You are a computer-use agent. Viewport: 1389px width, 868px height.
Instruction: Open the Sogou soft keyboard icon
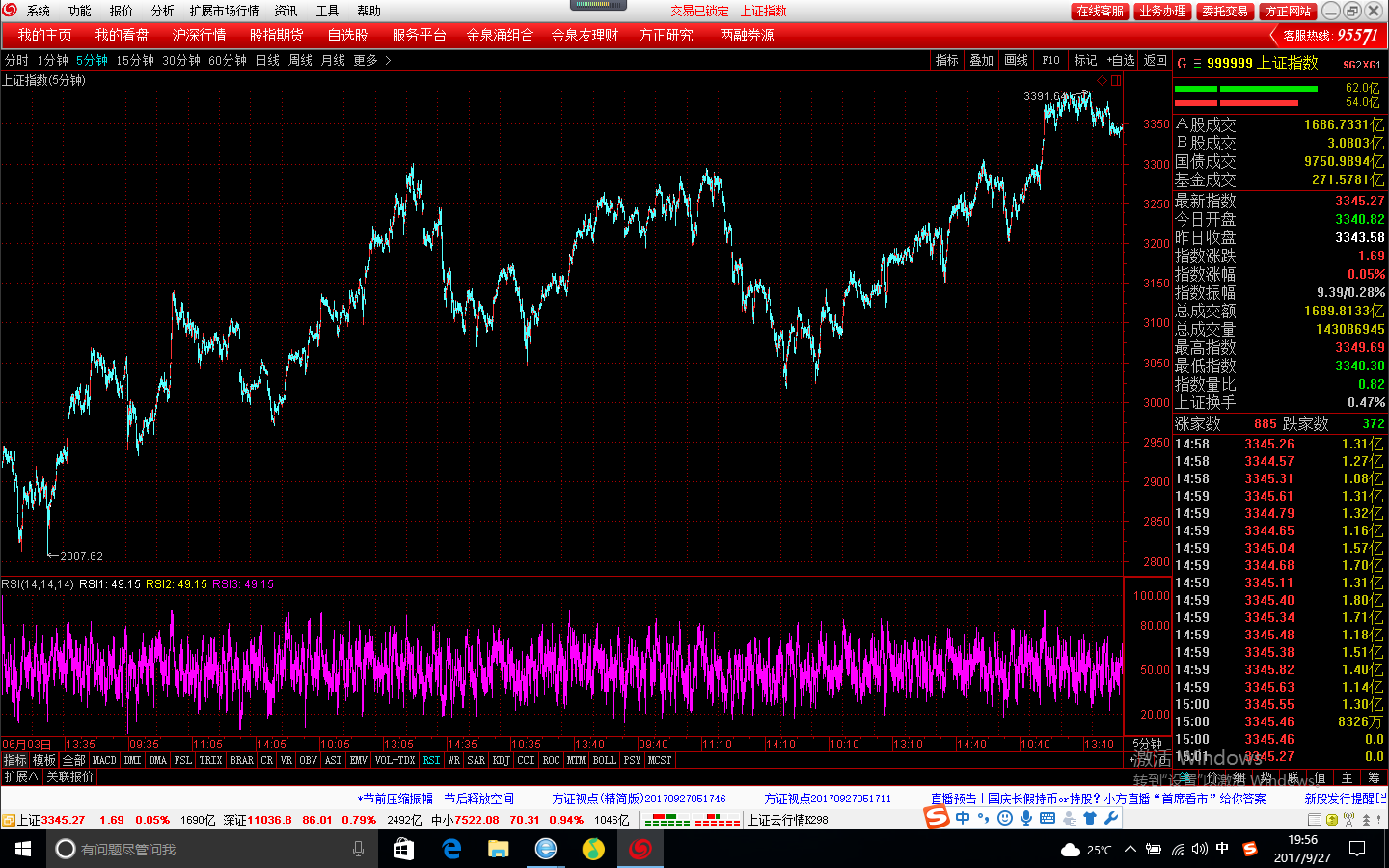pos(1048,818)
